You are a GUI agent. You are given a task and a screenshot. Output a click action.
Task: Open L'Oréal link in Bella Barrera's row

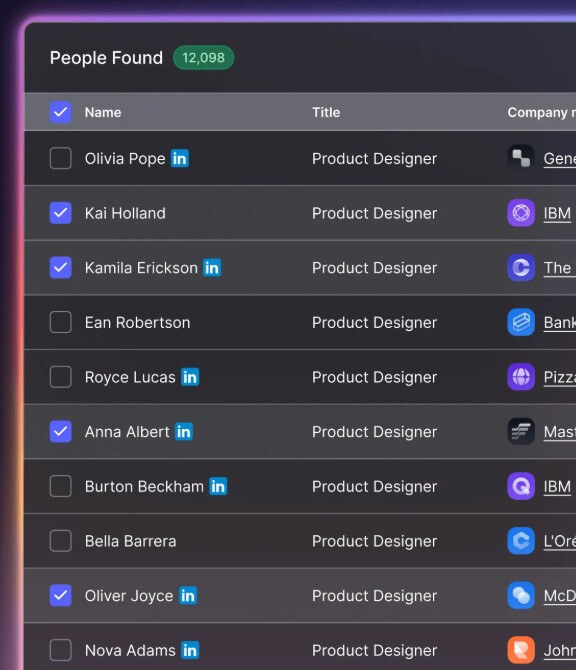tap(560, 541)
